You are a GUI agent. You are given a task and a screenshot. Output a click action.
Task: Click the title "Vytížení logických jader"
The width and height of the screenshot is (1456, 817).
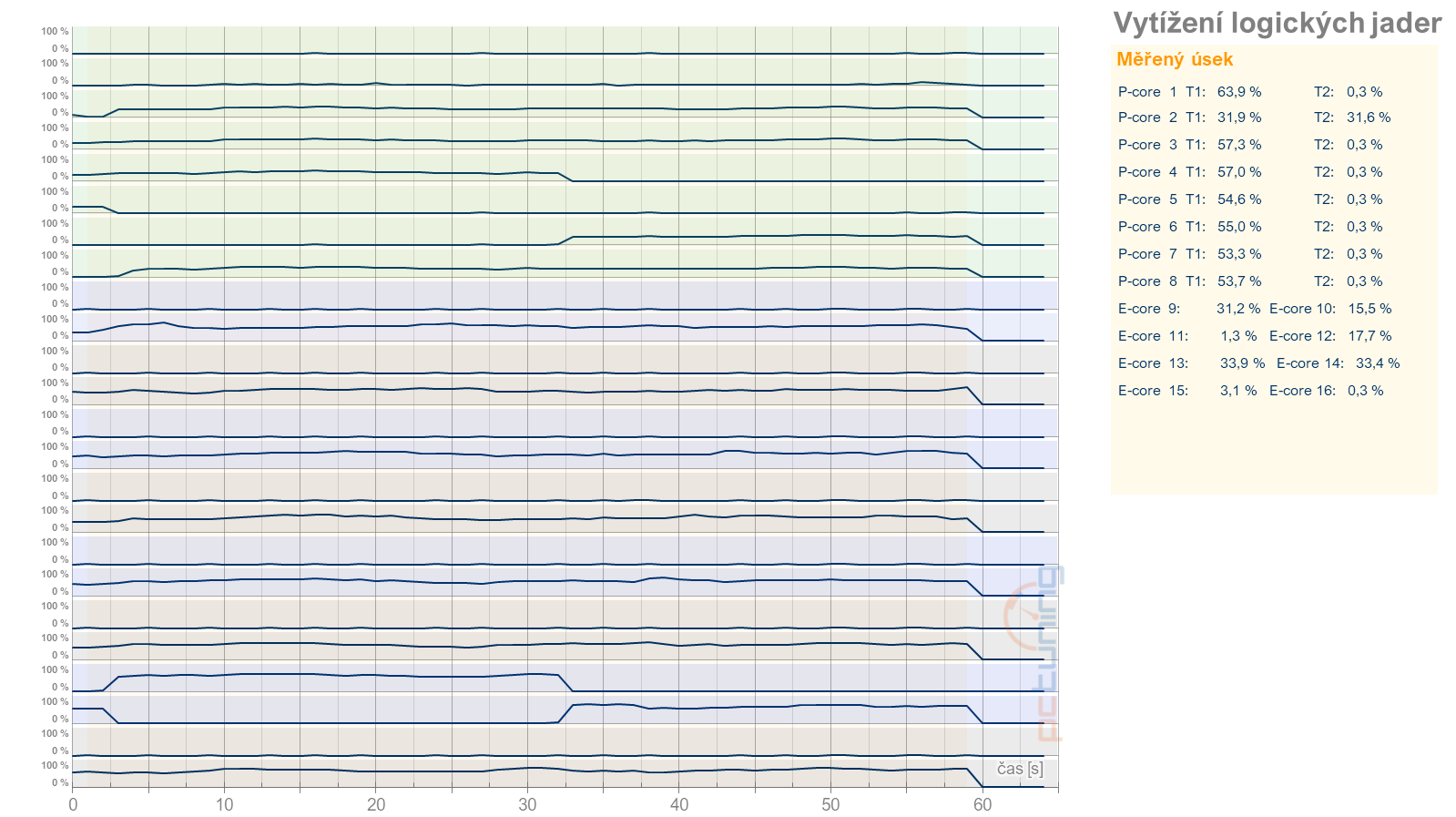coord(1277,23)
